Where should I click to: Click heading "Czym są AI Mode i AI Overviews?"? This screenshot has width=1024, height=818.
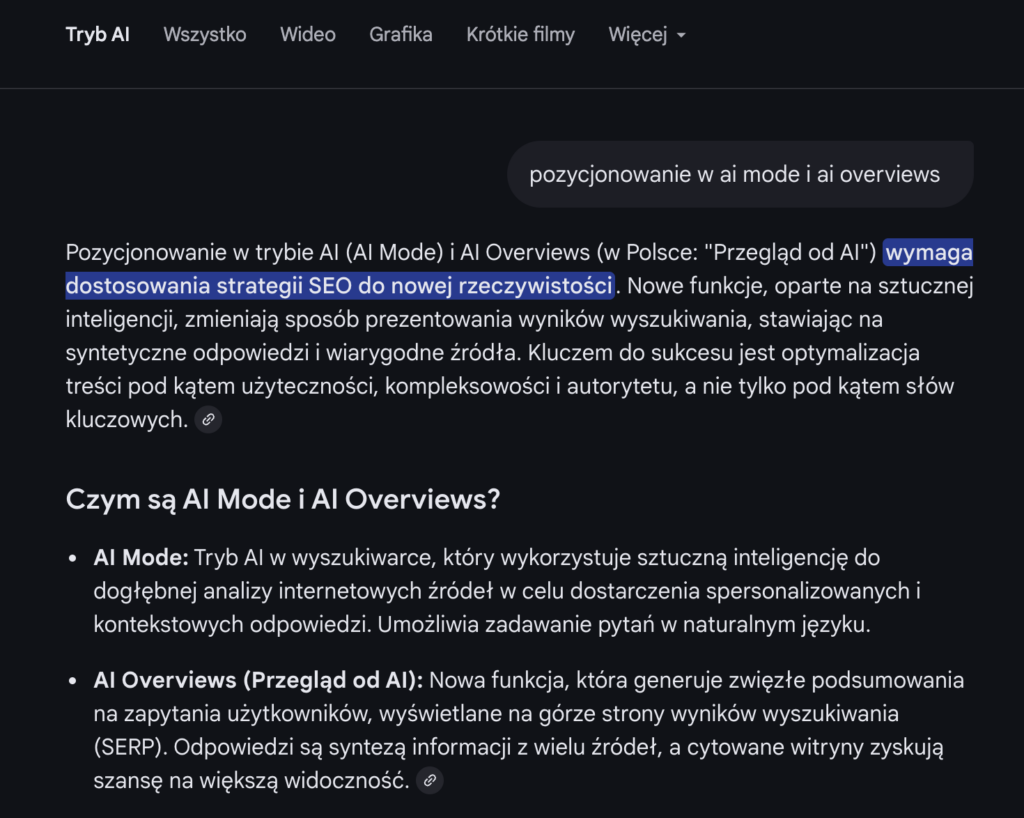tap(282, 499)
